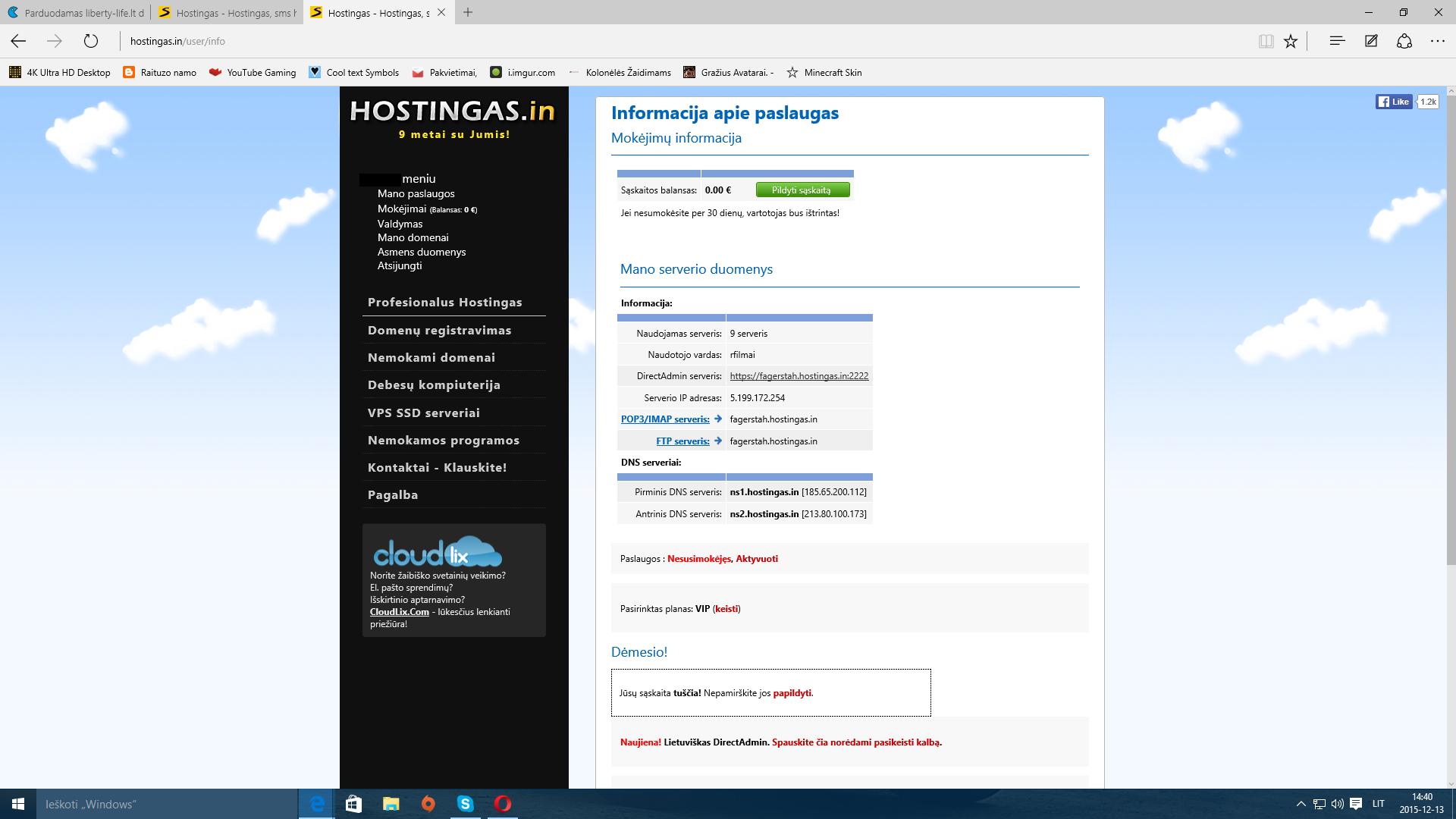The height and width of the screenshot is (819, 1456).
Task: Open Opera from the taskbar
Action: click(502, 804)
